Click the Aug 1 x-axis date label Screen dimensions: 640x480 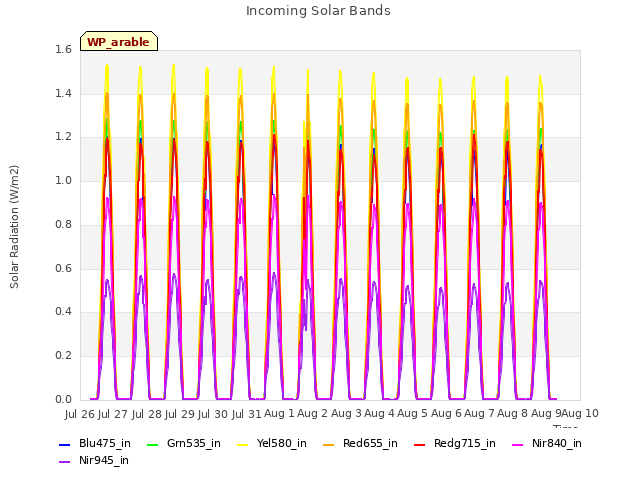pos(279,413)
